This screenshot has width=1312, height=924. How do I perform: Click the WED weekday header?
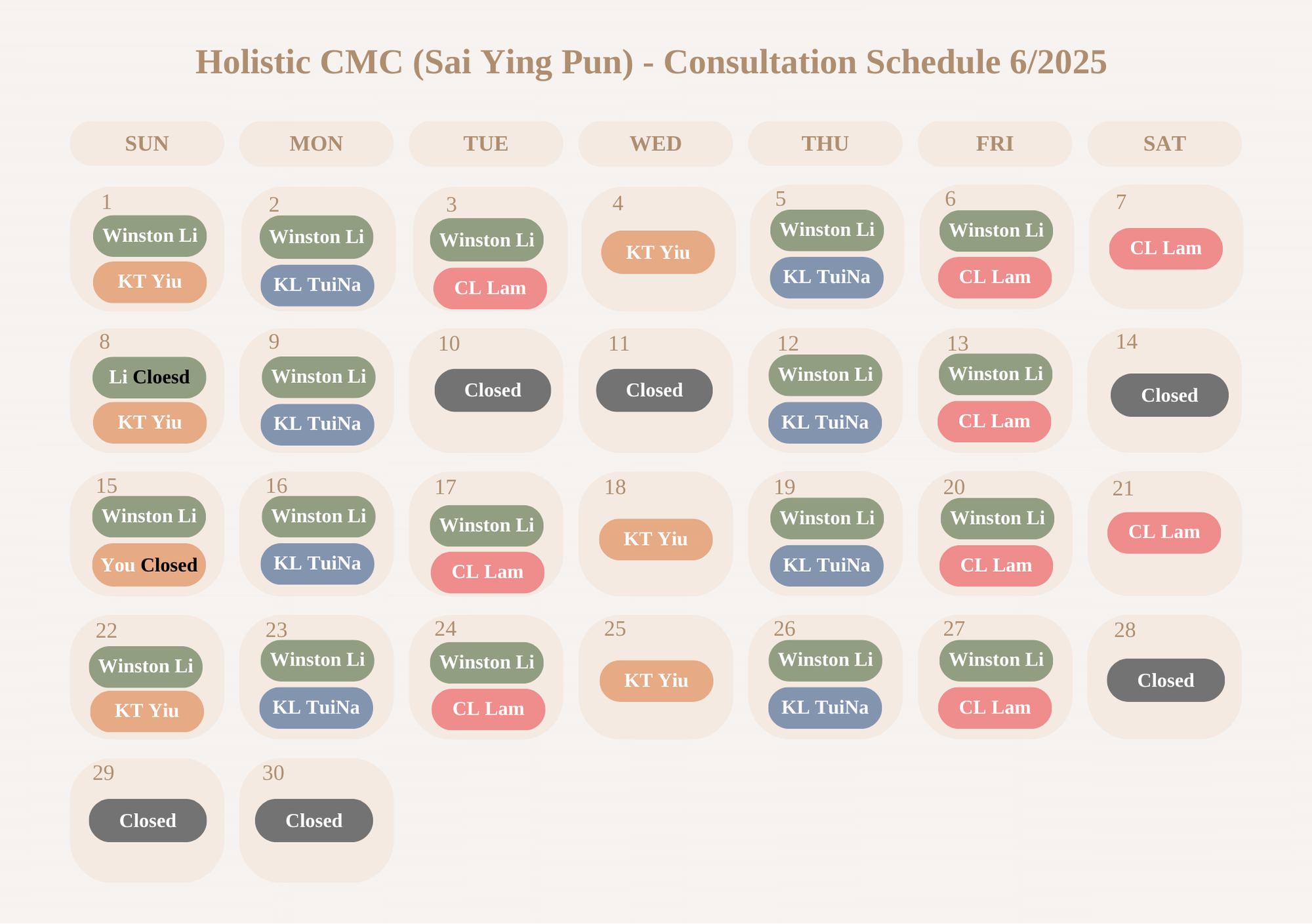pyautogui.click(x=655, y=144)
